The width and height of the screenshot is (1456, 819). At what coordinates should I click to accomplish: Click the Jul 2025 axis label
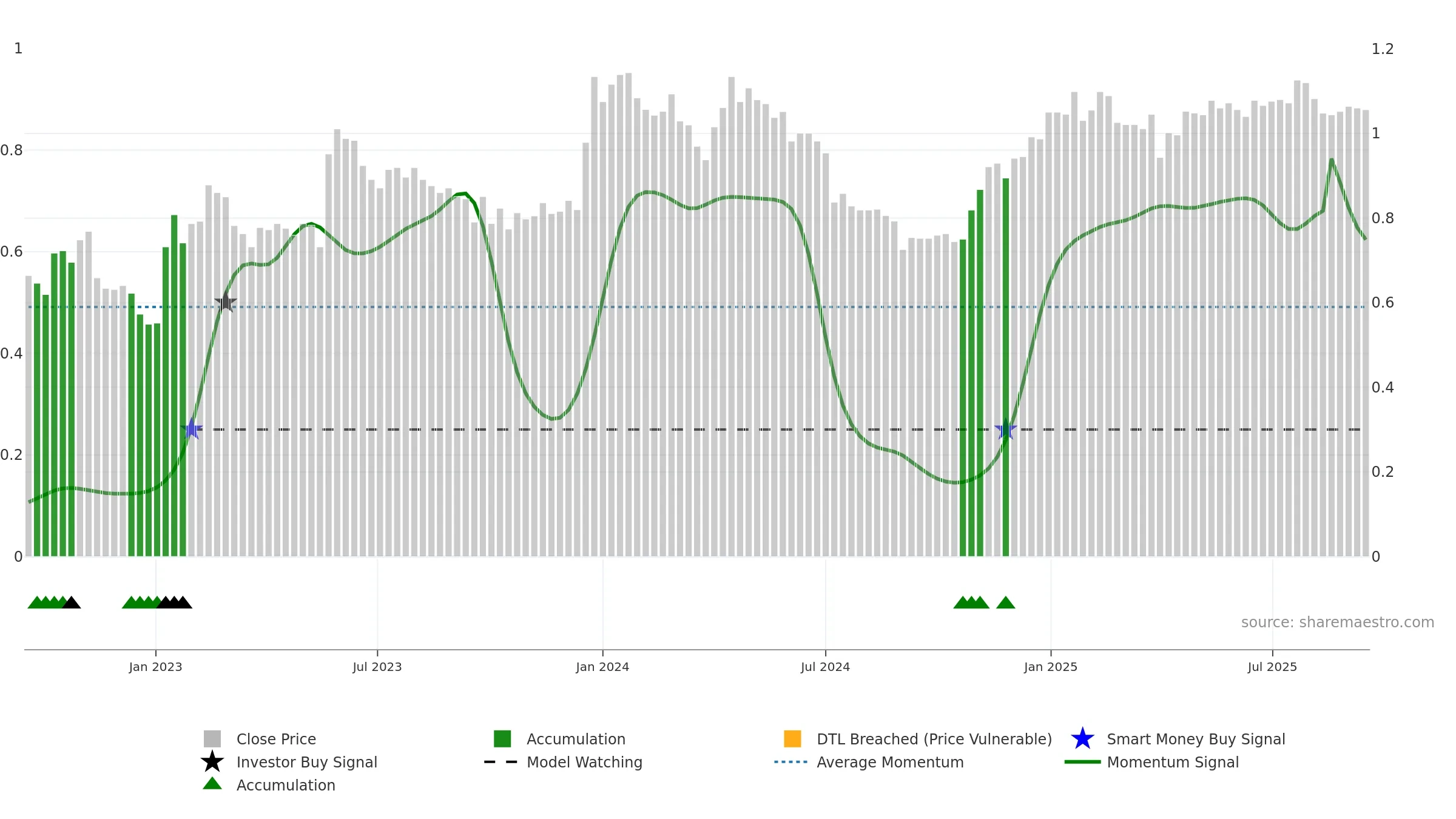1272,667
